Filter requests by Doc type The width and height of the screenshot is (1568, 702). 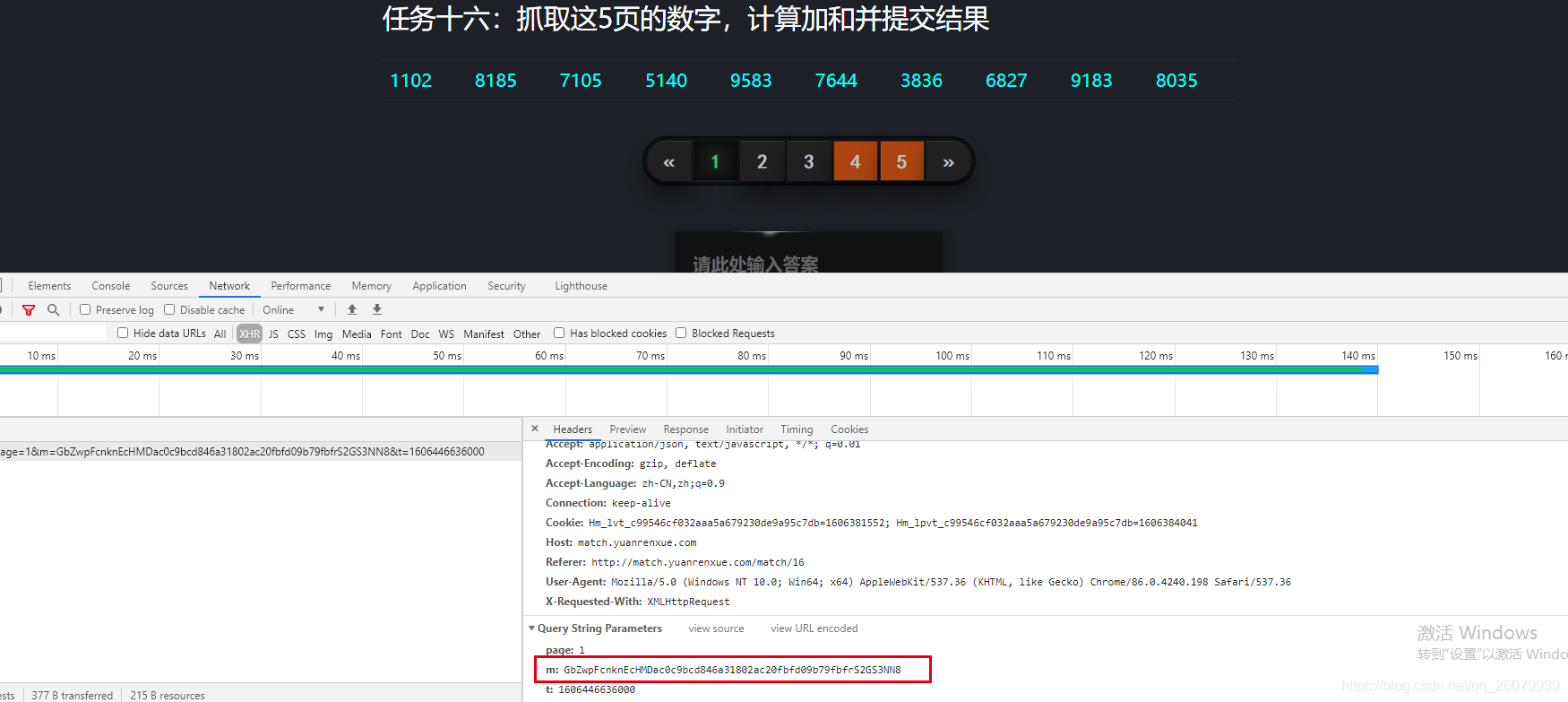(x=420, y=334)
